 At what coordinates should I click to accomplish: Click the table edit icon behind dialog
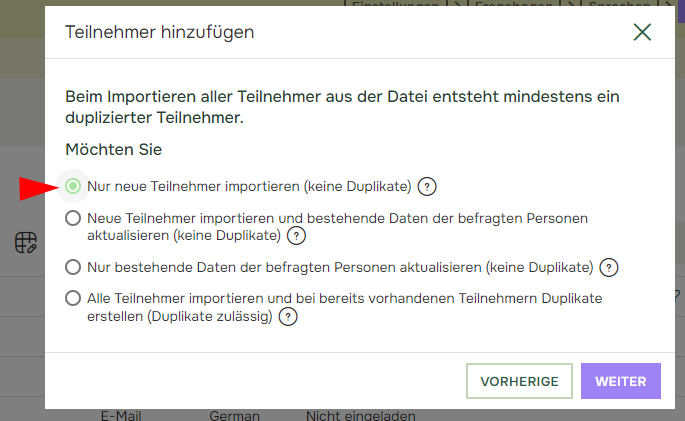(26, 242)
